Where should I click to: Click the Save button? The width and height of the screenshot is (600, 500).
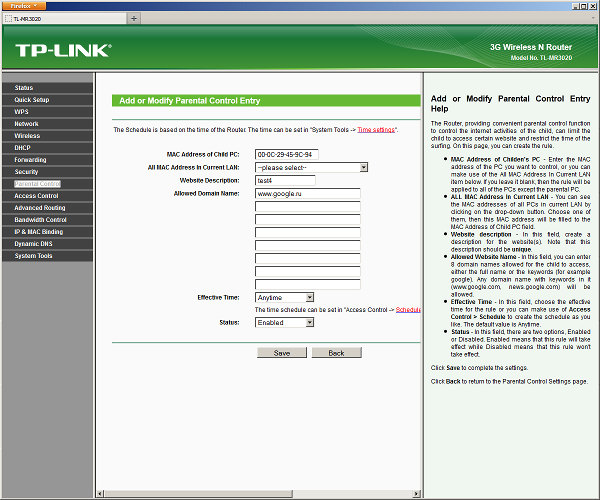tap(282, 353)
